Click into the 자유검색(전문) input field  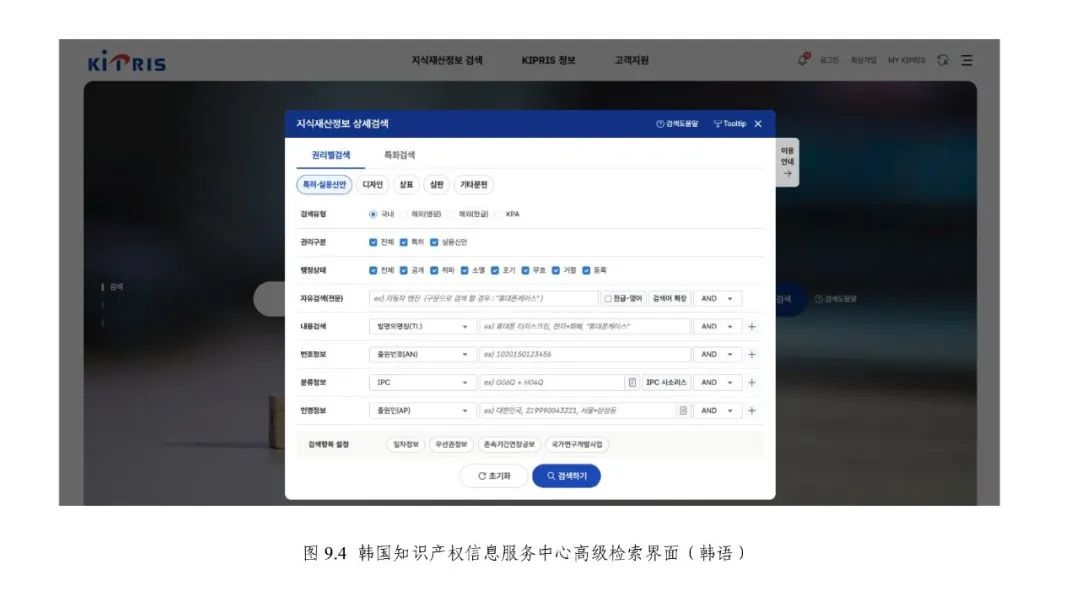484,298
